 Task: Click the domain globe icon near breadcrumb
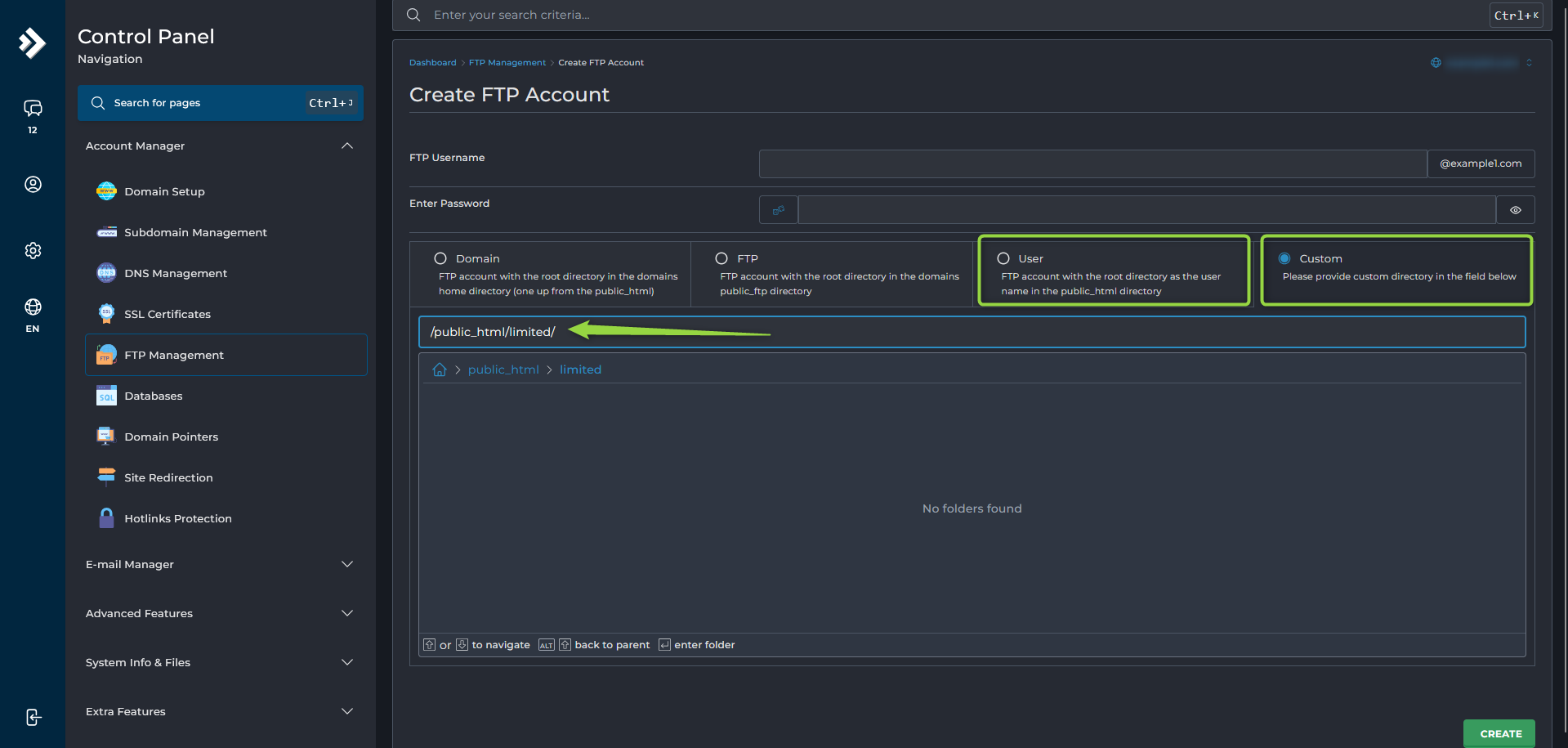click(x=1436, y=63)
